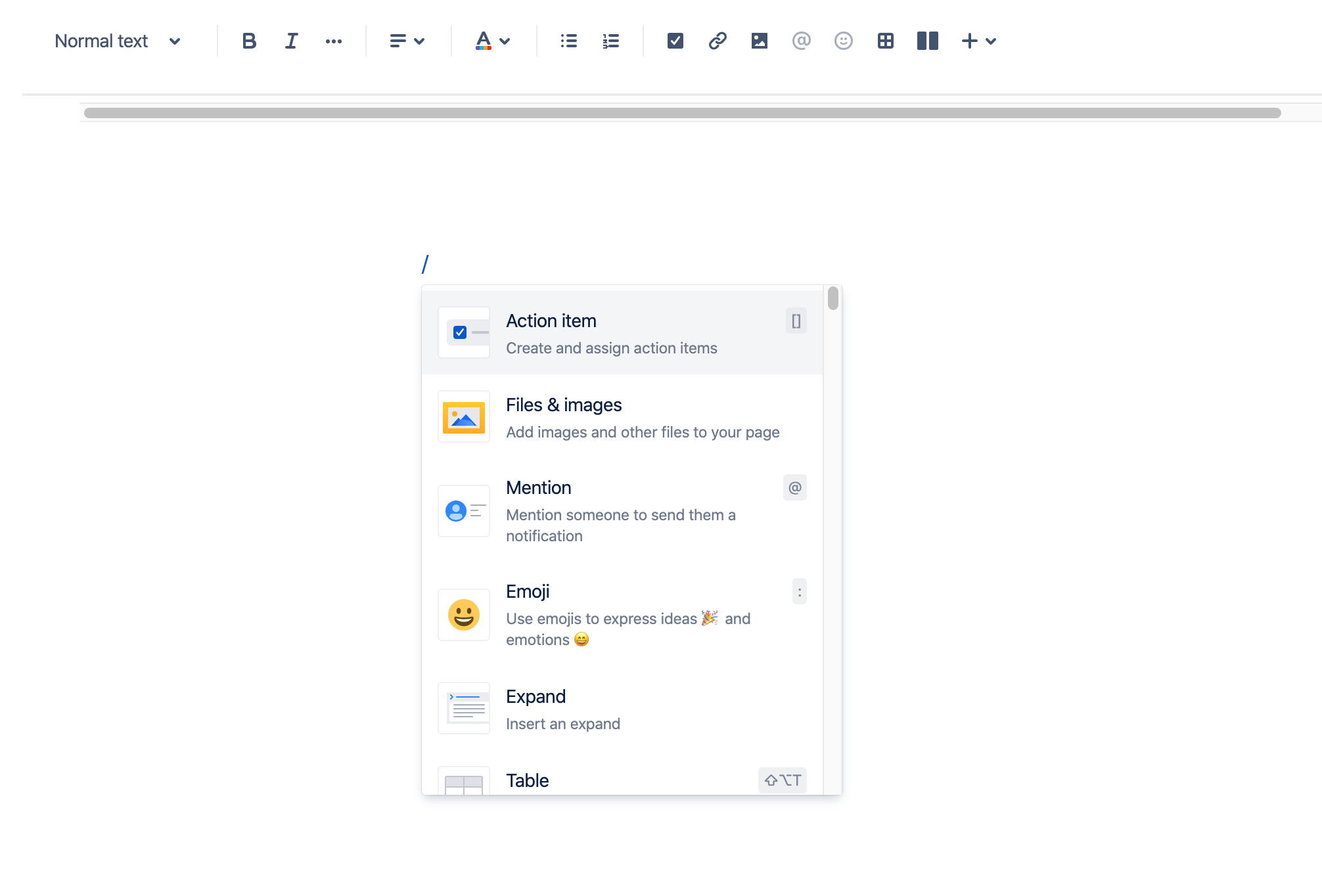The image size is (1322, 896).
Task: Insert a numbered list
Action: click(610, 41)
